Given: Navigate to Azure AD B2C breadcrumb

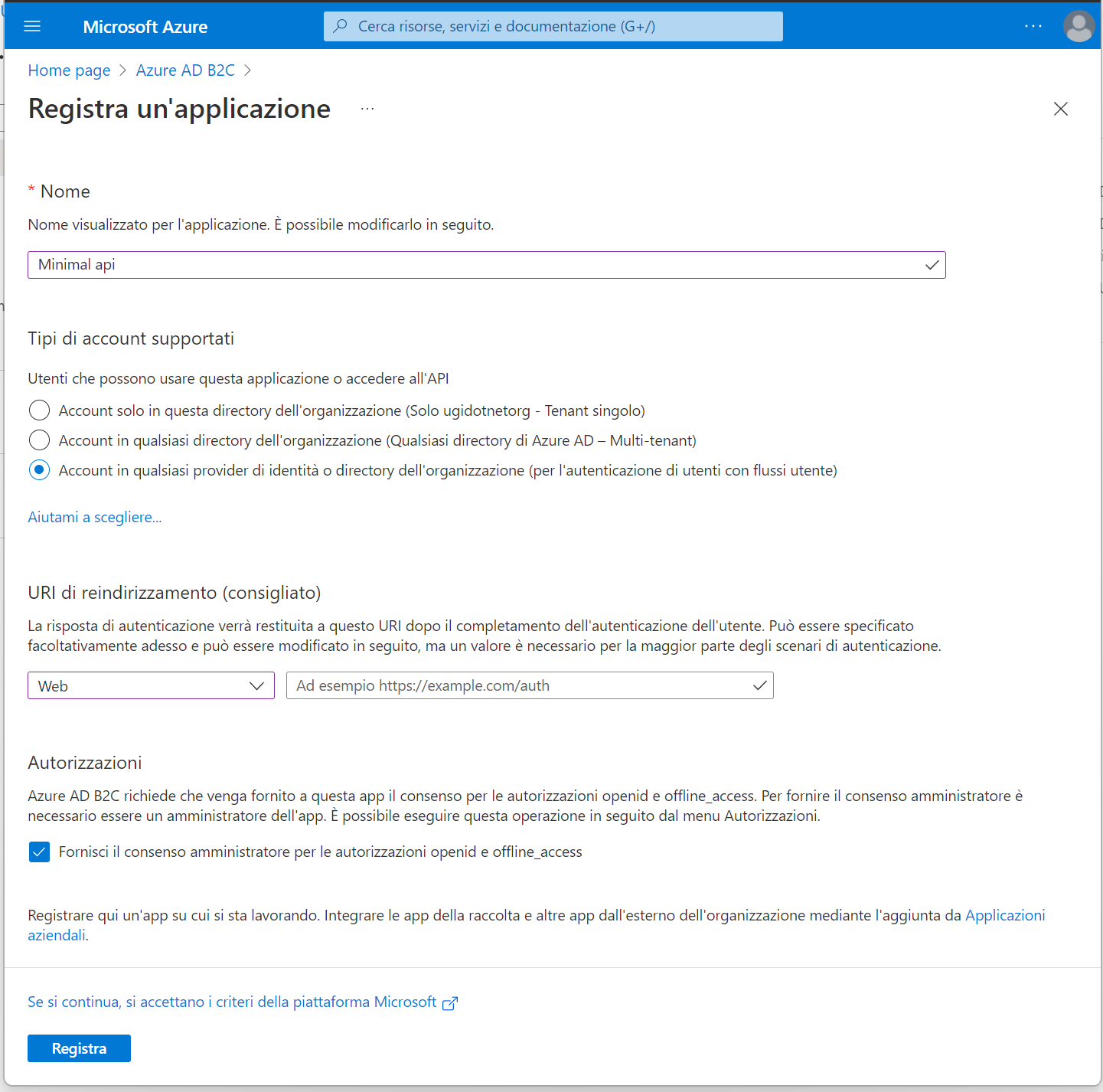Looking at the screenshot, I should pos(184,70).
